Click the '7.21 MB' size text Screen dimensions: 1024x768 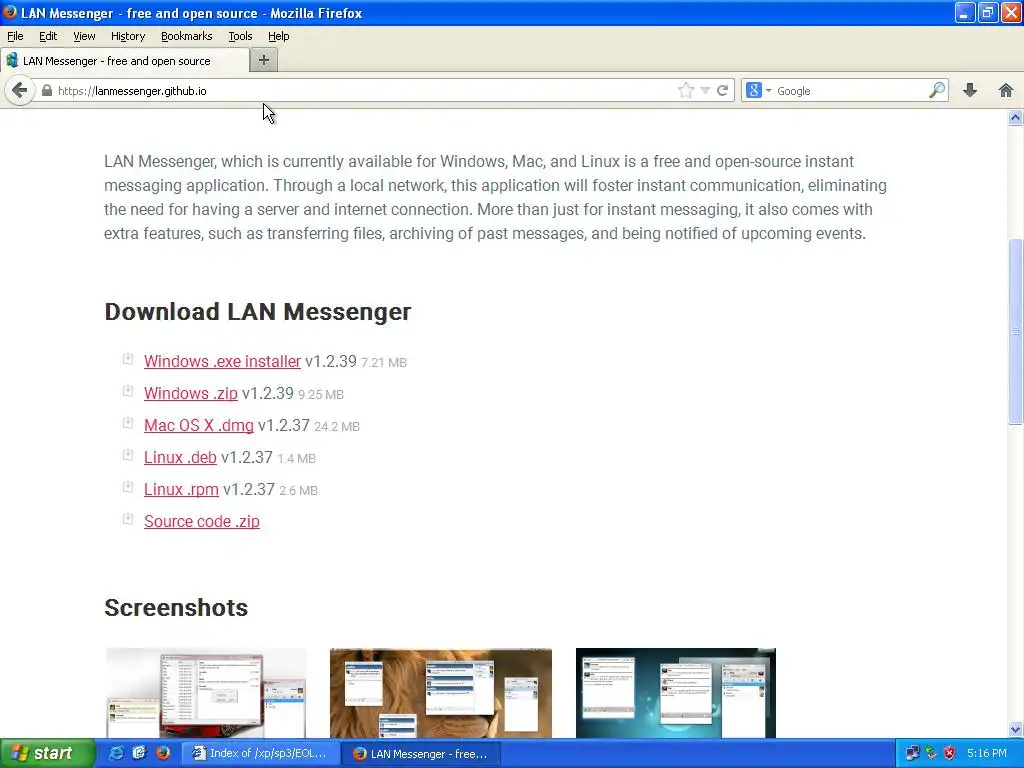pyautogui.click(x=383, y=362)
